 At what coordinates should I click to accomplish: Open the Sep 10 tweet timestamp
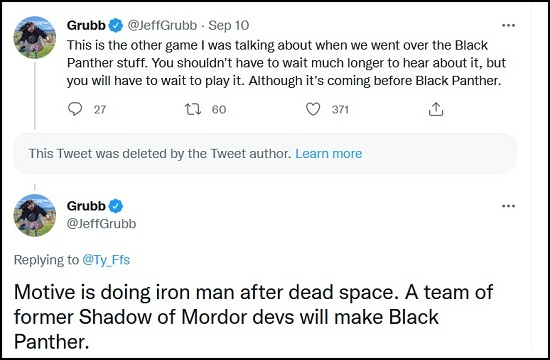[x=229, y=25]
